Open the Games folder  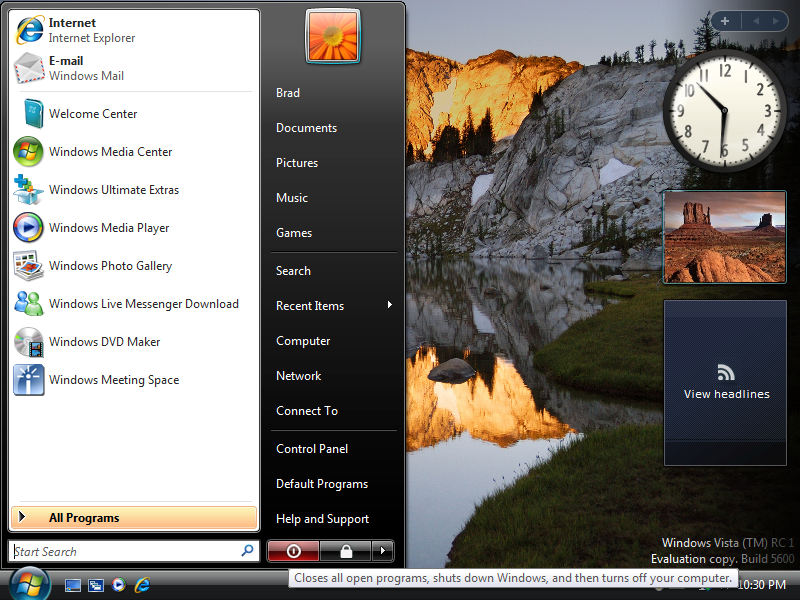click(294, 233)
